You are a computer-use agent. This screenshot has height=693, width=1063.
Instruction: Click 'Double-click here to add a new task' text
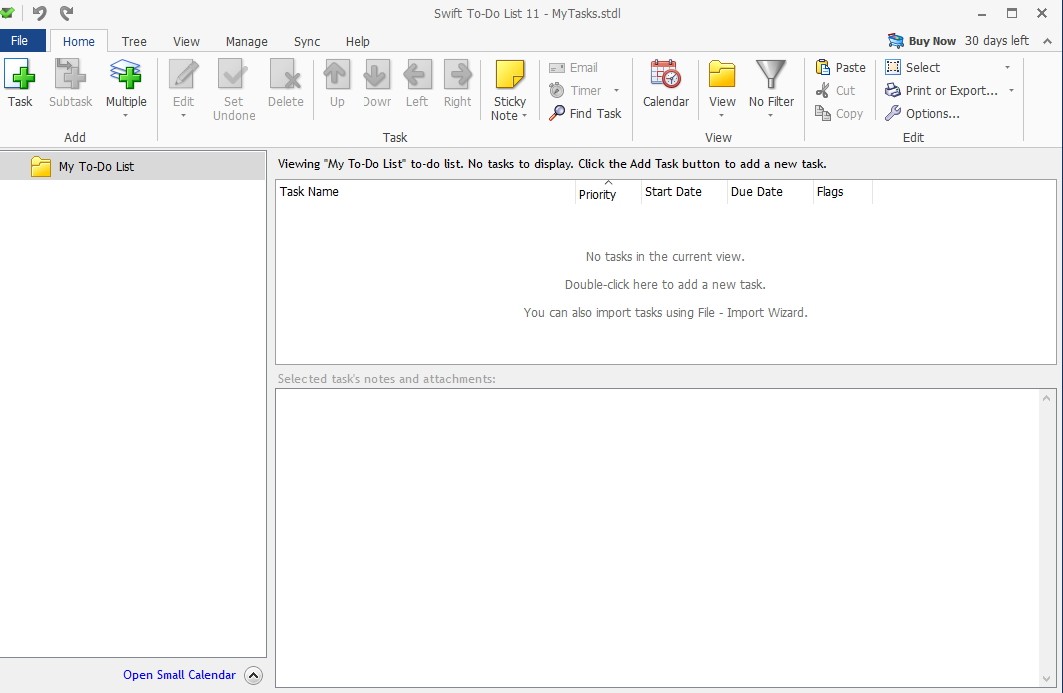(665, 285)
